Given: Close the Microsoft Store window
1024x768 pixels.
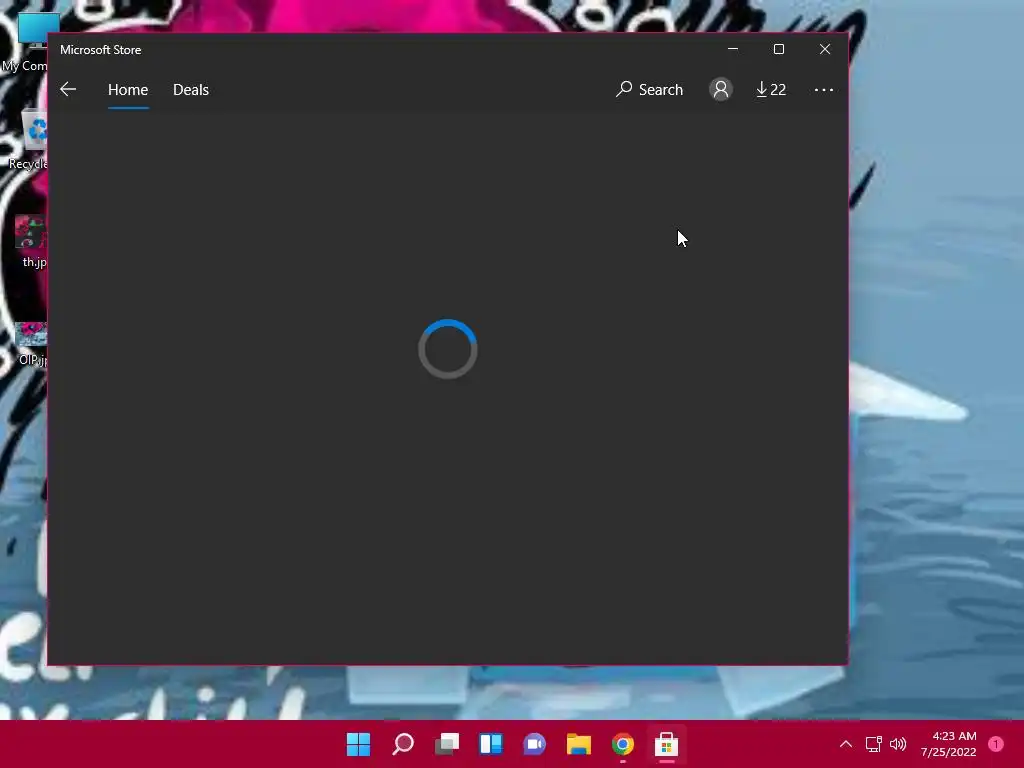Looking at the screenshot, I should pyautogui.click(x=825, y=49).
